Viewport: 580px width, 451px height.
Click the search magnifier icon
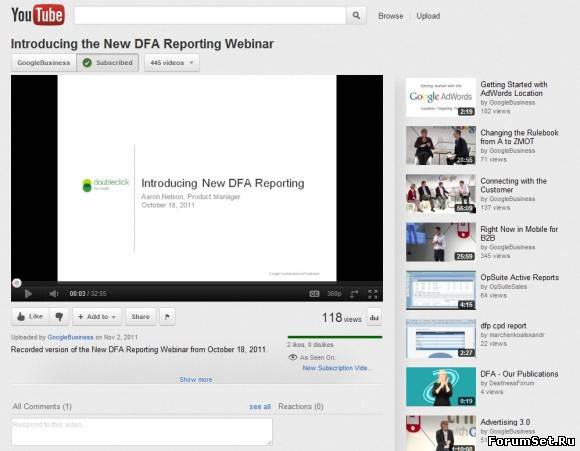[x=356, y=16]
